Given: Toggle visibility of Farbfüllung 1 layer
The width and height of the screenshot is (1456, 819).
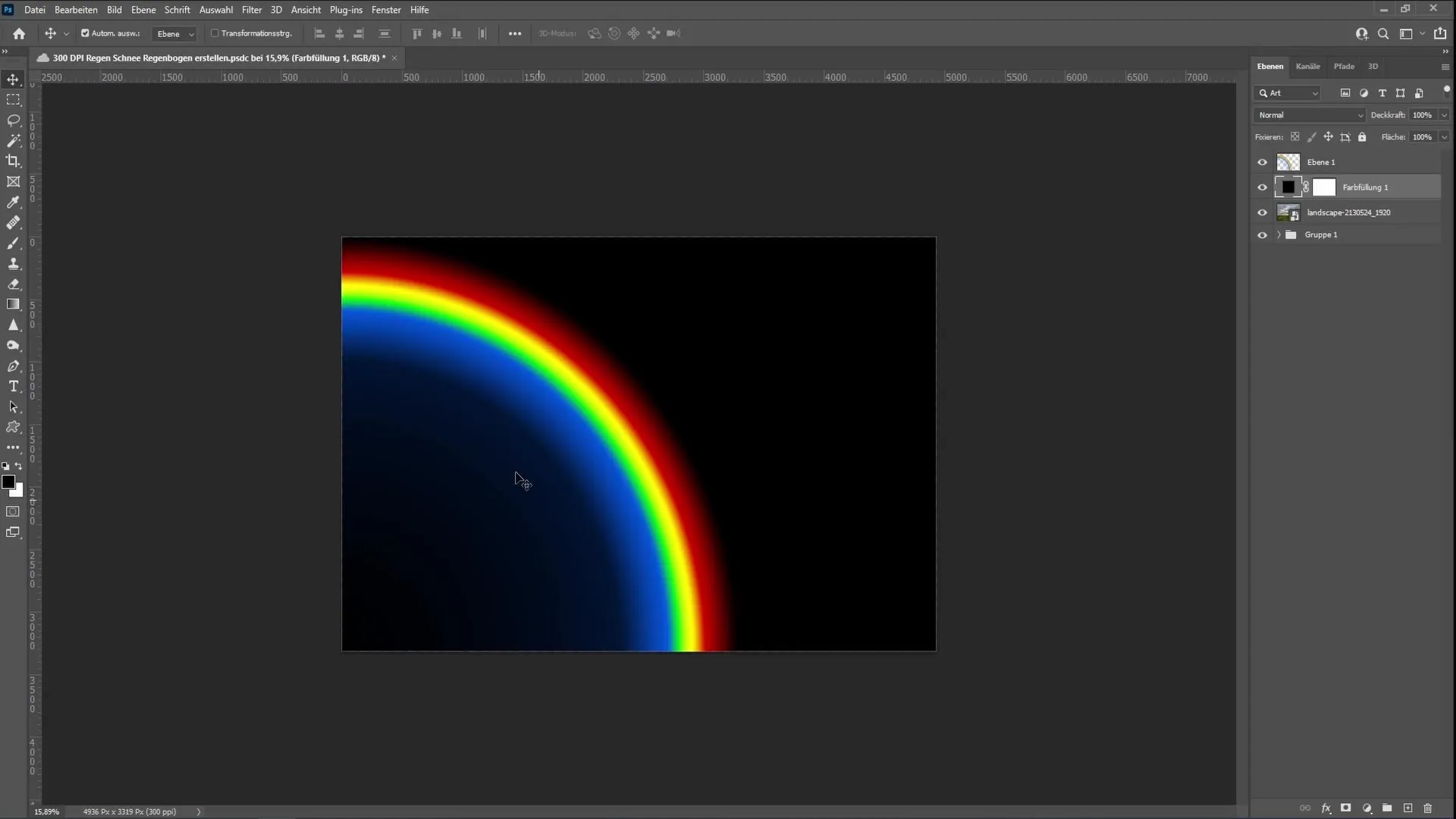Looking at the screenshot, I should tap(1262, 187).
